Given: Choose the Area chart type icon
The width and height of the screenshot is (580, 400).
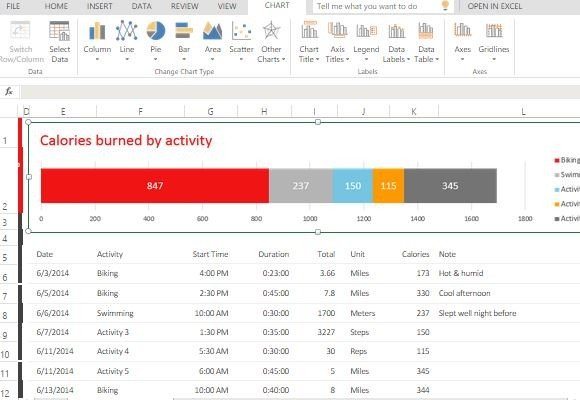Looking at the screenshot, I should [213, 31].
